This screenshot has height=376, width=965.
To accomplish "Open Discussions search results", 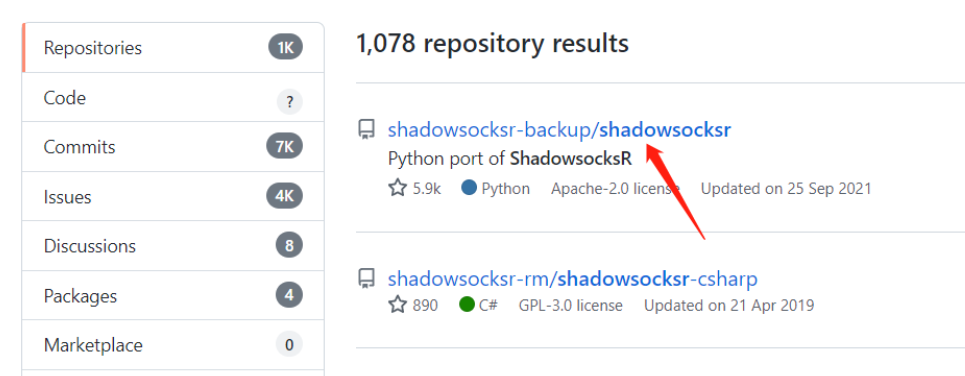I will [173, 246].
